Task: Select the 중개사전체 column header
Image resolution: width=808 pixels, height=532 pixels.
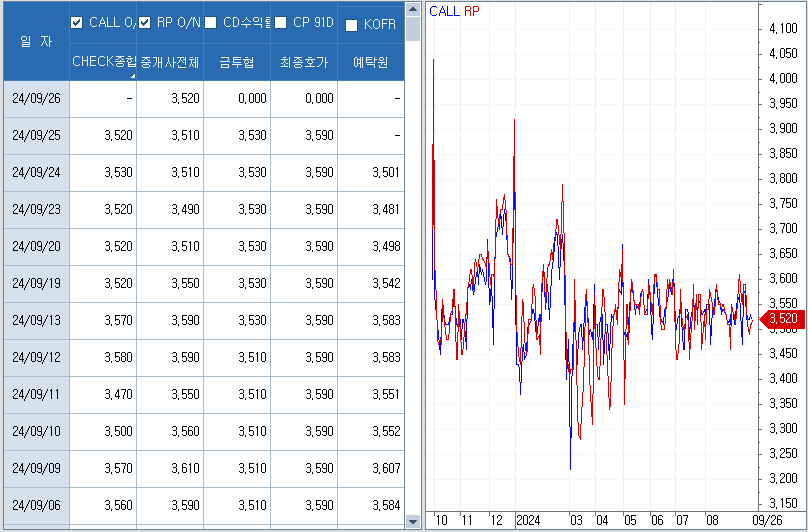Action: point(170,62)
